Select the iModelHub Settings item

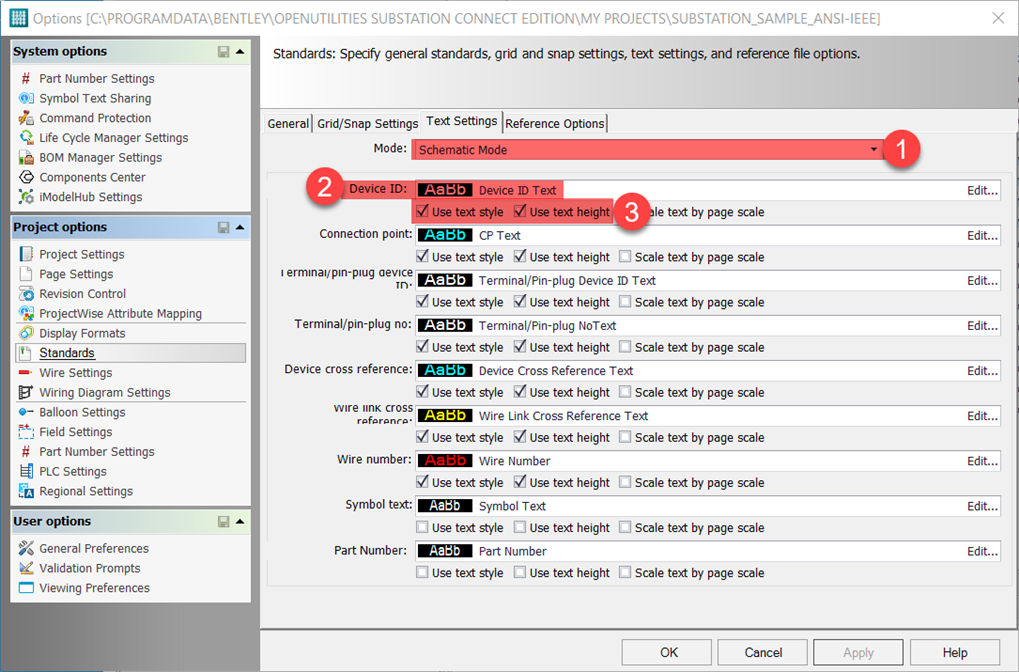pyautogui.click(x=92, y=196)
